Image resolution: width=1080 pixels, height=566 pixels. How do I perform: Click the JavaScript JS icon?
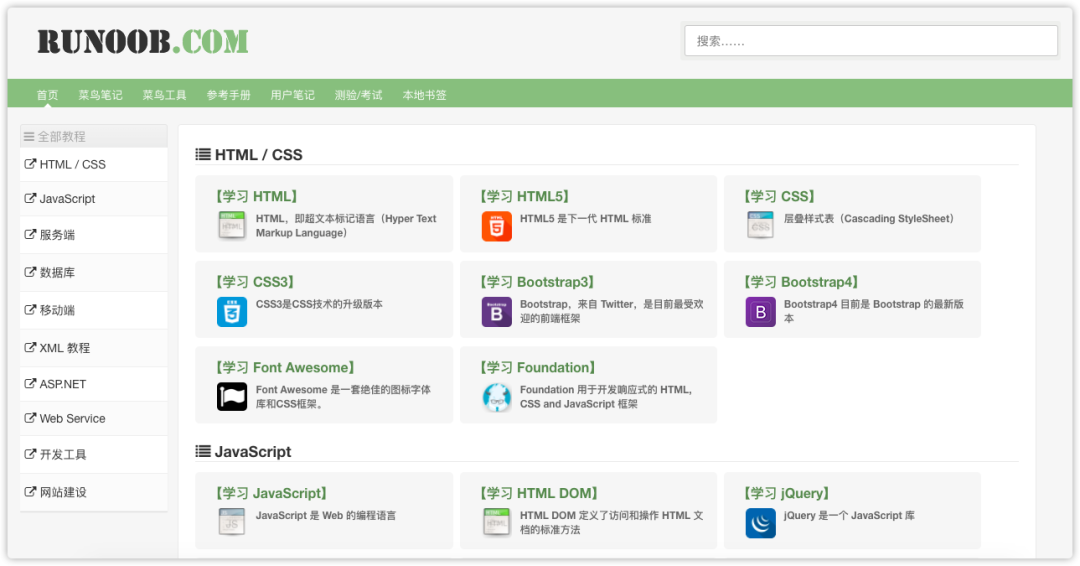(231, 523)
